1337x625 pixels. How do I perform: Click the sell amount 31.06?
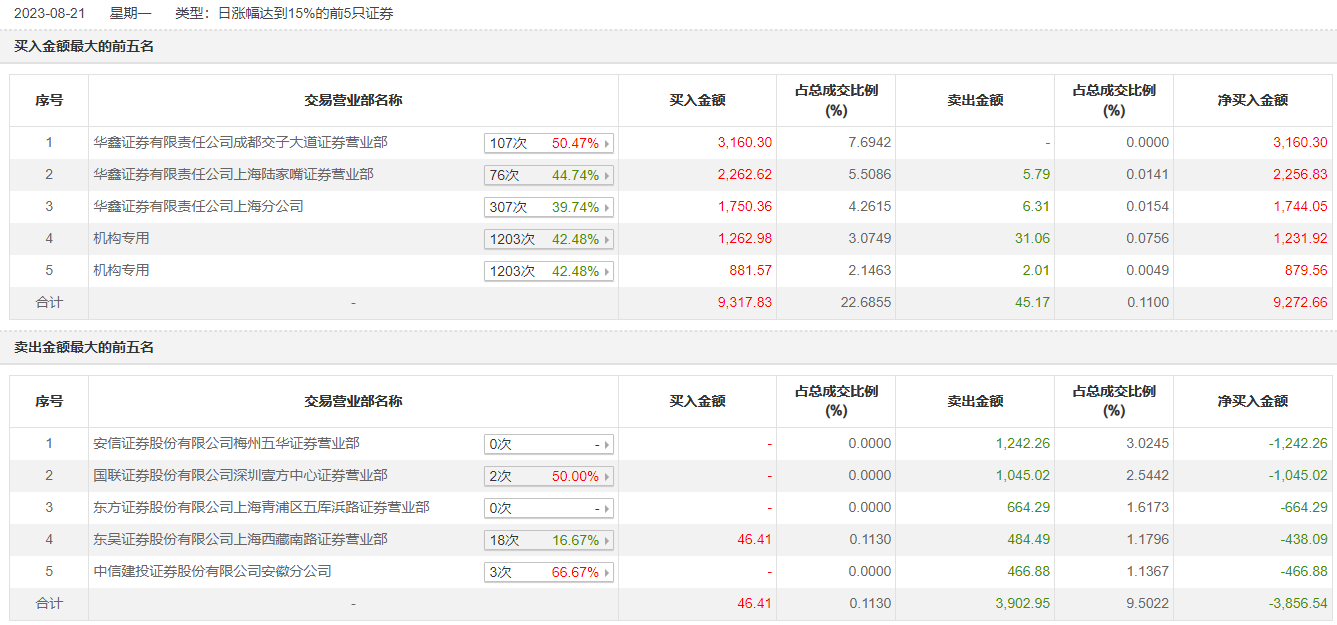(1033, 239)
